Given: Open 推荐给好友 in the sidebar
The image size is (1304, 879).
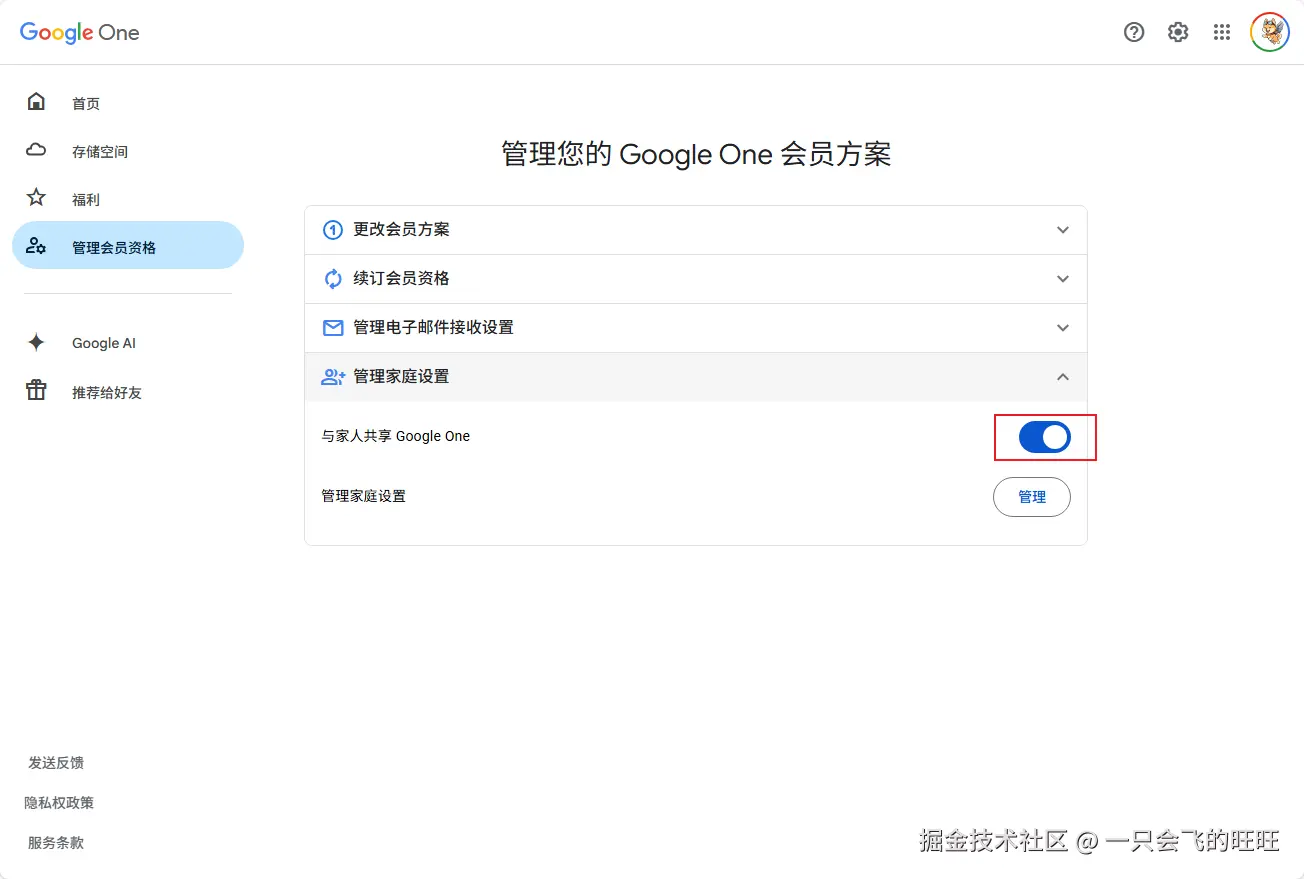Looking at the screenshot, I should coord(128,392).
